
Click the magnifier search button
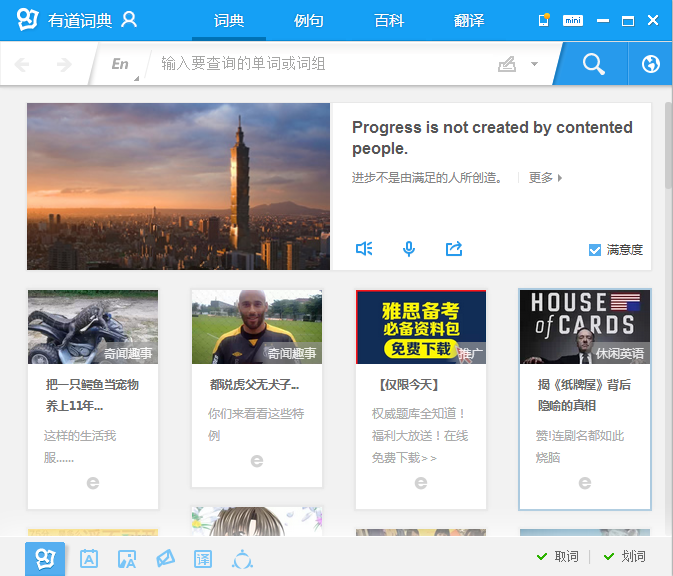tap(594, 65)
